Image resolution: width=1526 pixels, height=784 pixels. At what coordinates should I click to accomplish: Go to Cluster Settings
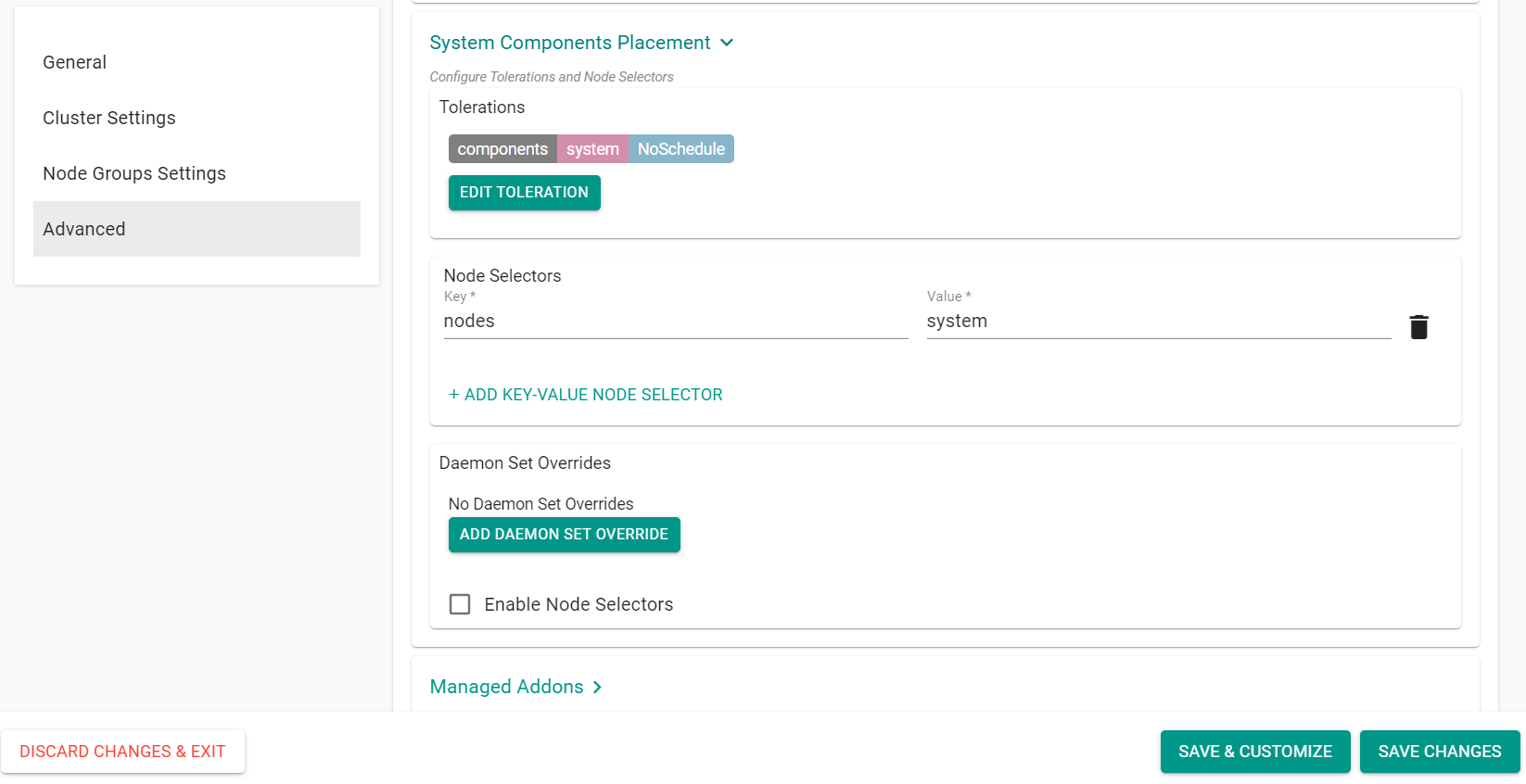tap(197, 118)
